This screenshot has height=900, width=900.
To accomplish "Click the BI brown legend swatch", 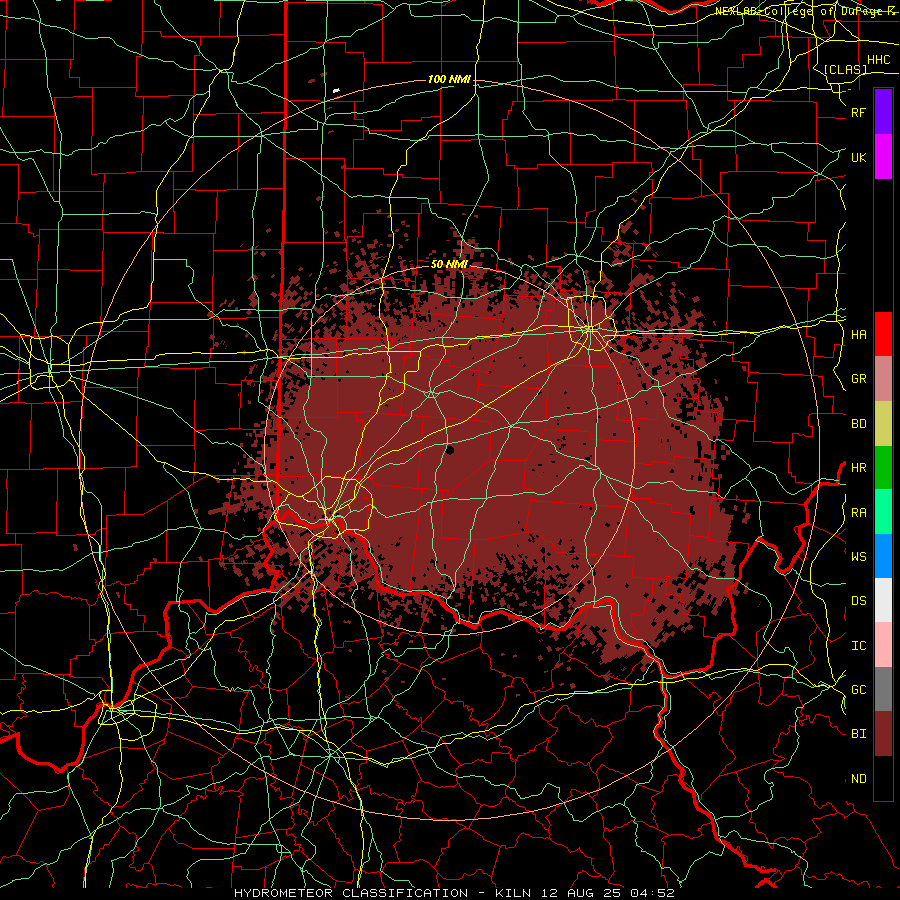I will coord(883,734).
